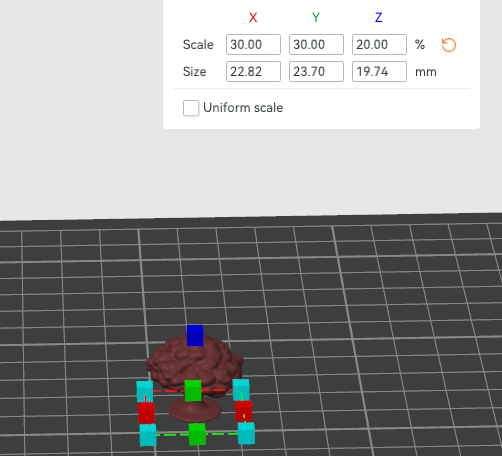Viewport: 502px width, 456px height.
Task: Pick the front-left cyan corner handle
Action: click(x=148, y=435)
